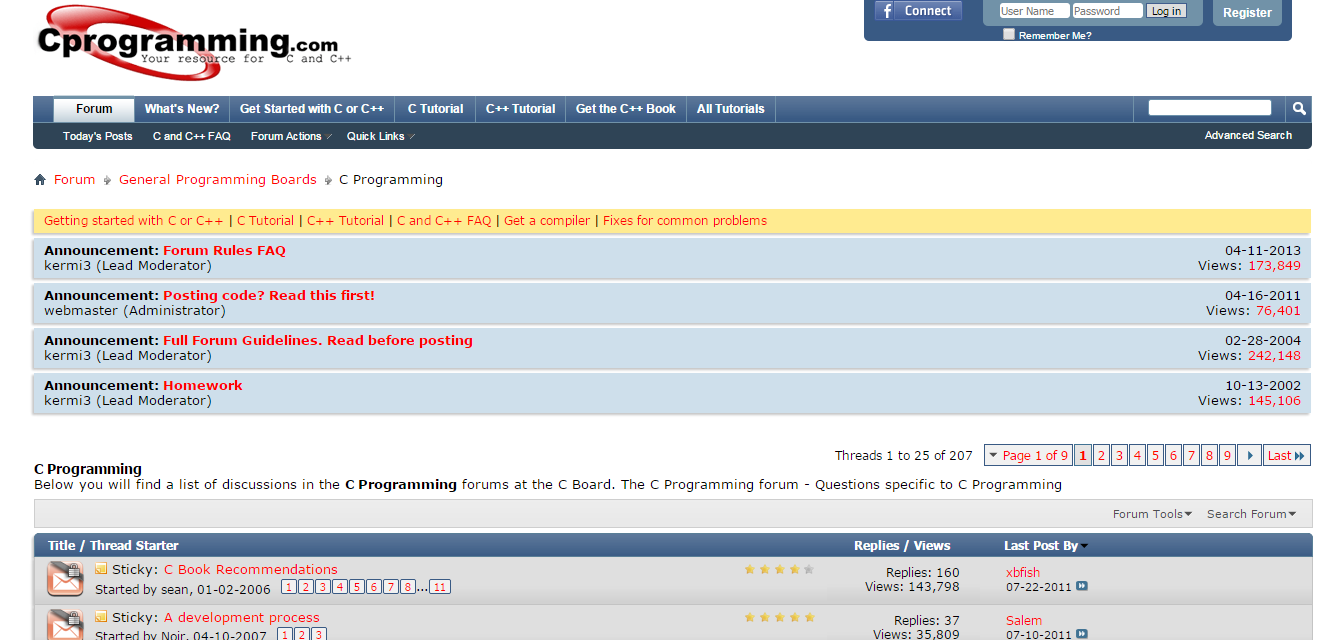The width and height of the screenshot is (1336, 640).
Task: Click the Advanced Search link
Action: pos(1248,135)
